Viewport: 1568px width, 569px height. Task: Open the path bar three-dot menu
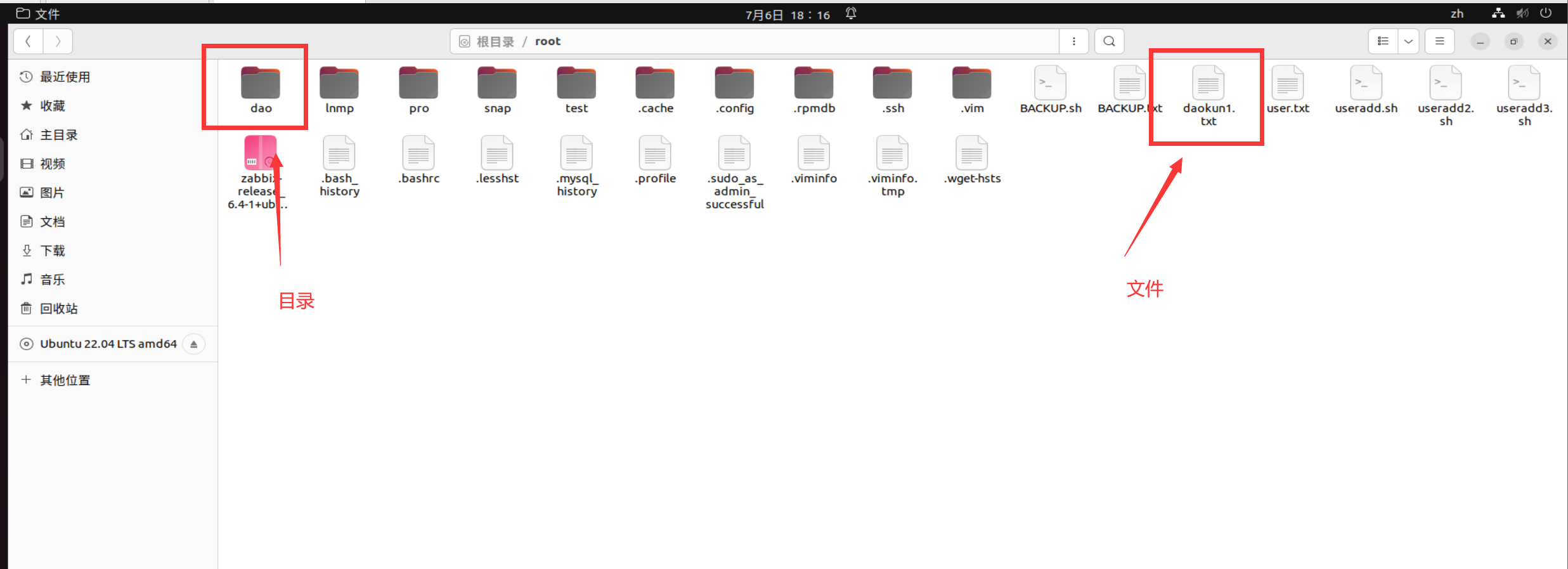1073,41
